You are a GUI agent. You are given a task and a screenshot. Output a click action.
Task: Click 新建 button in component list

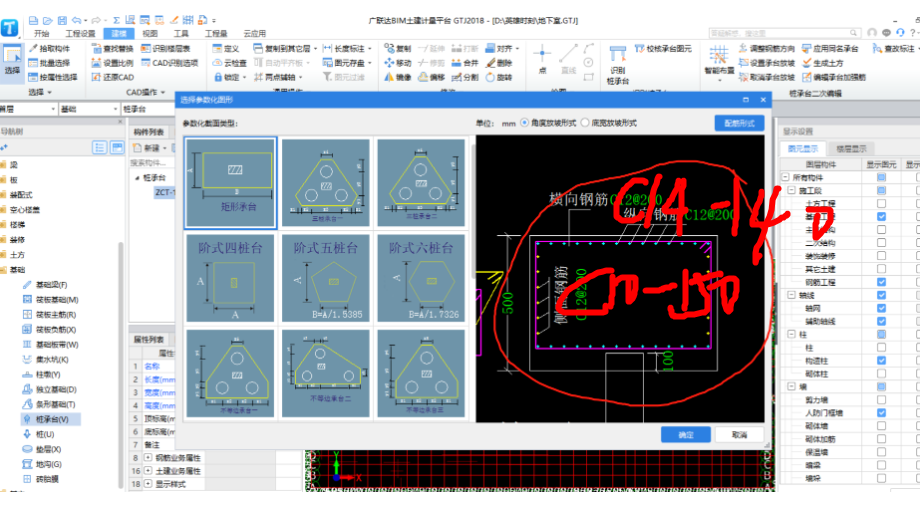coord(149,148)
